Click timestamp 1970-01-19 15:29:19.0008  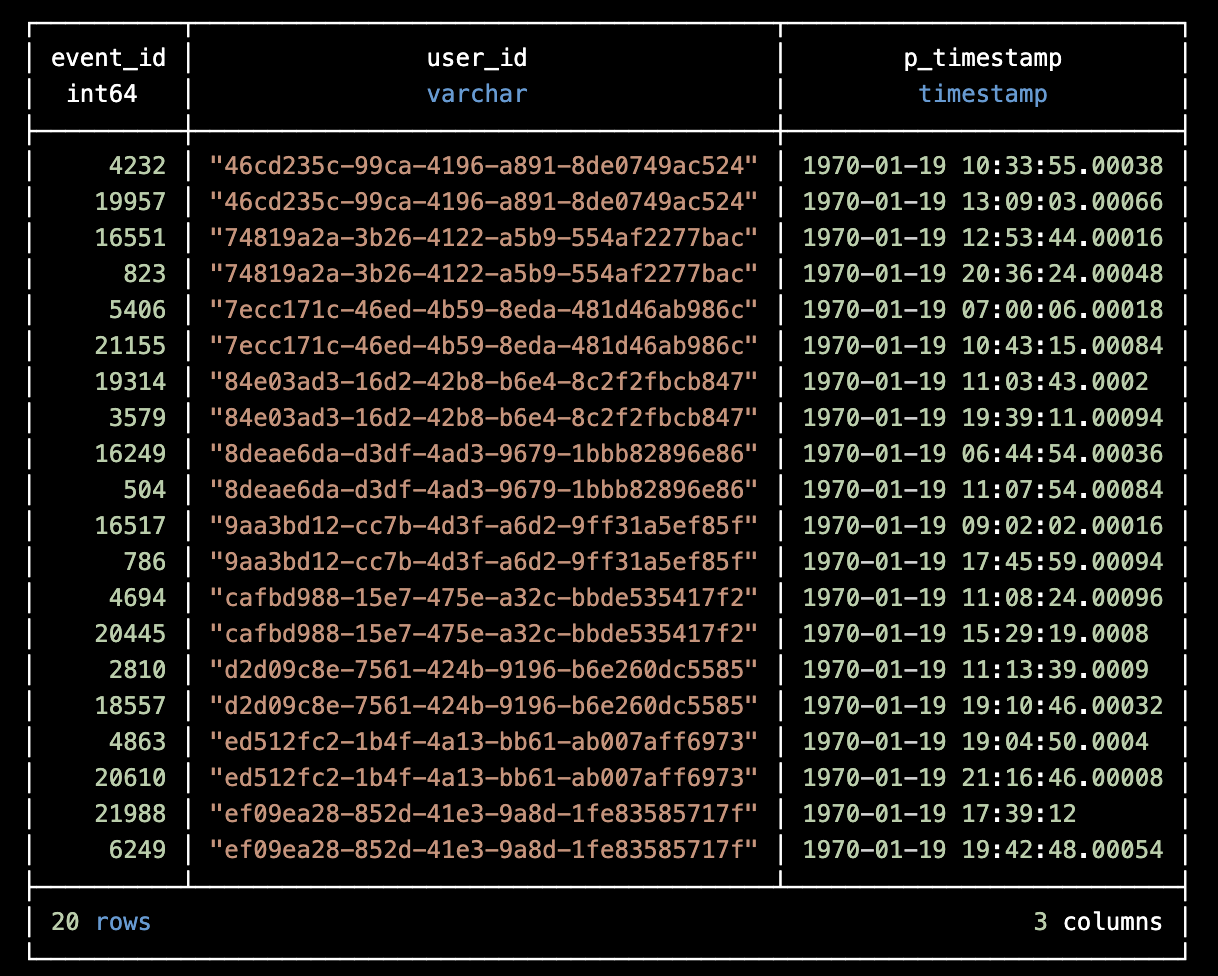(x=975, y=634)
